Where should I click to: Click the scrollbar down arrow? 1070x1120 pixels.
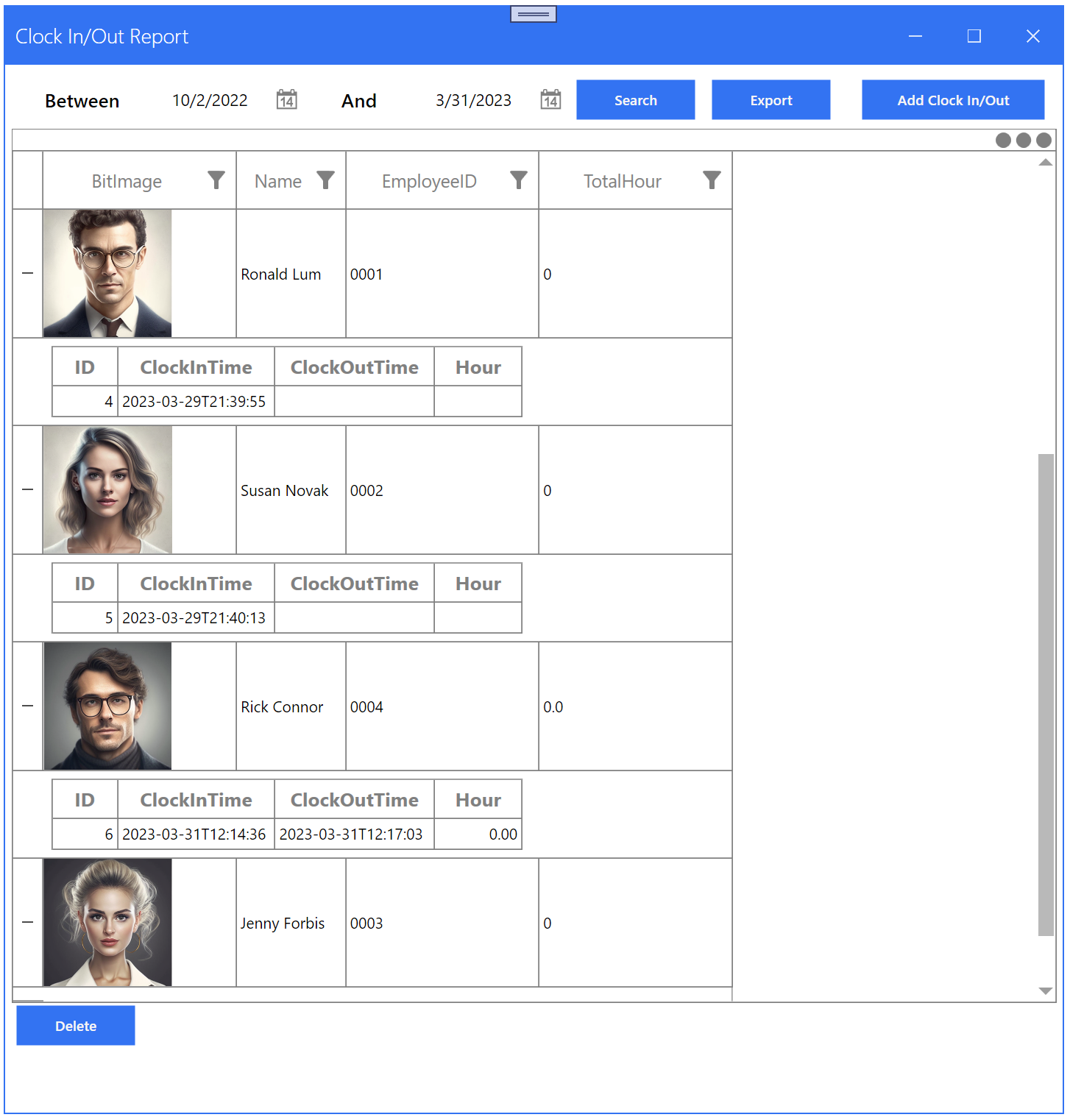click(1046, 991)
